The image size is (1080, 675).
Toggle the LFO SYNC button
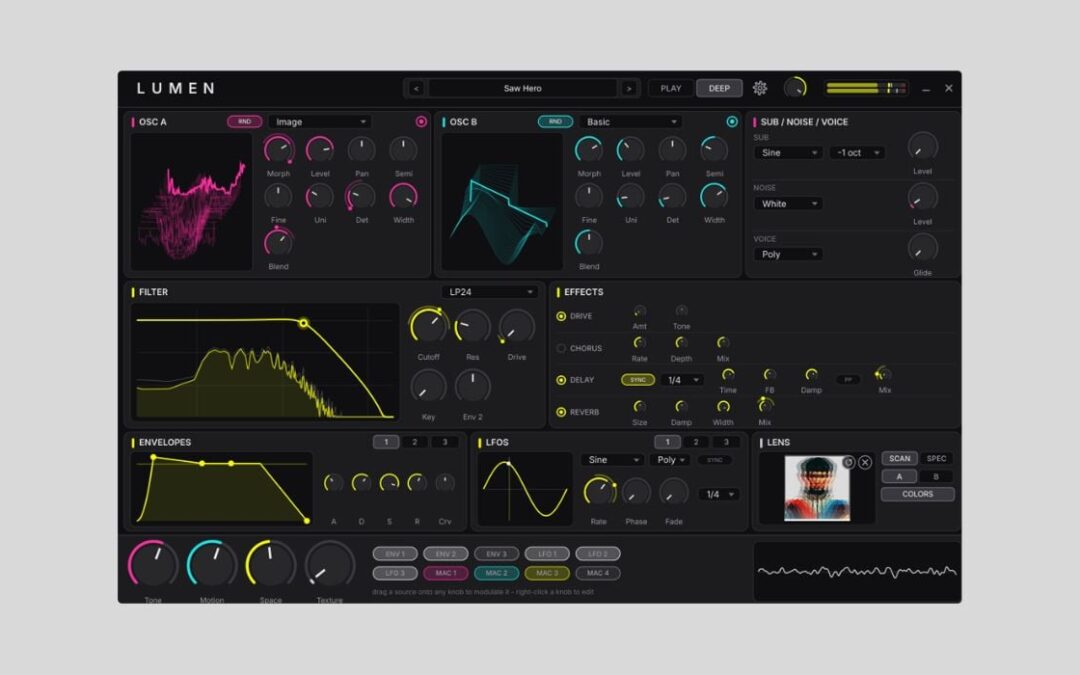(714, 460)
